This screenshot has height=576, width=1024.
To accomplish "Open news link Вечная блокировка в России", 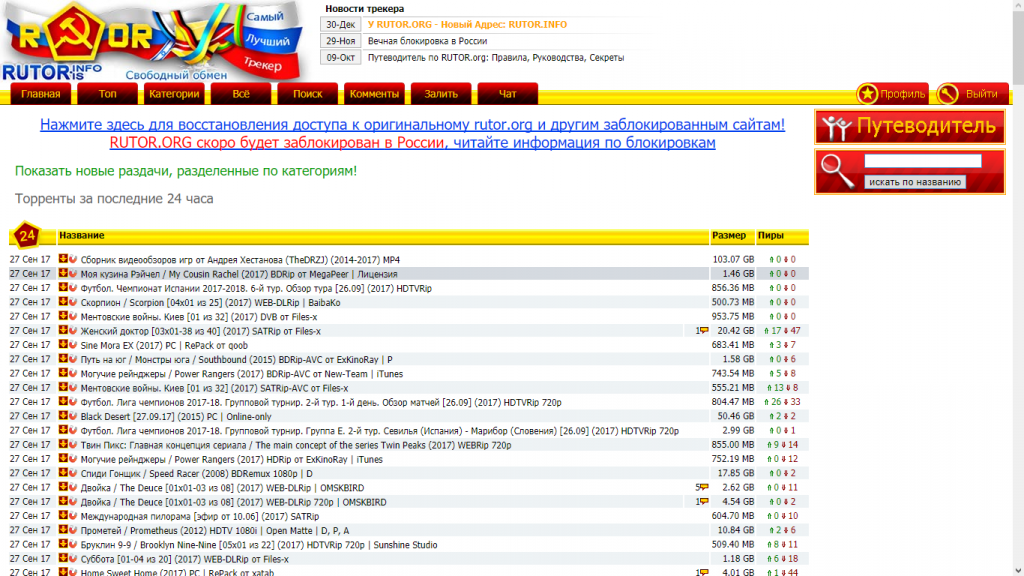I will pos(427,40).
